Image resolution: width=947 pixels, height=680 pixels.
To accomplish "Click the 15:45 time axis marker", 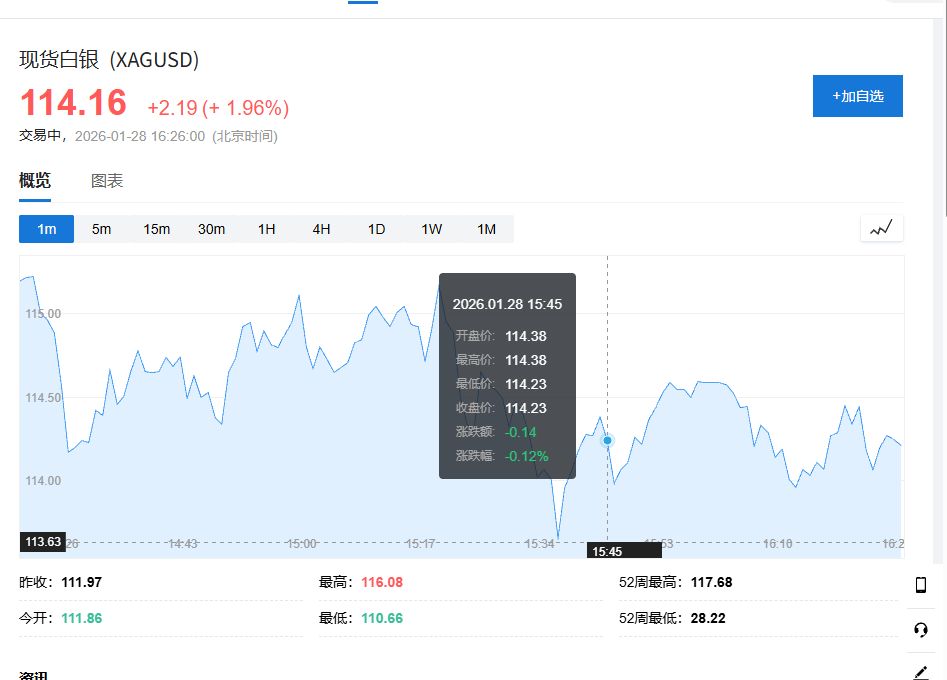I will 607,551.
